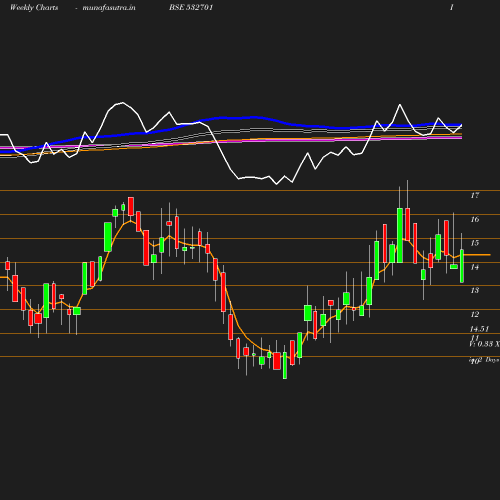This screenshot has height=500, width=500.
Task: Click the 12 price axis label
Action: [475, 314]
